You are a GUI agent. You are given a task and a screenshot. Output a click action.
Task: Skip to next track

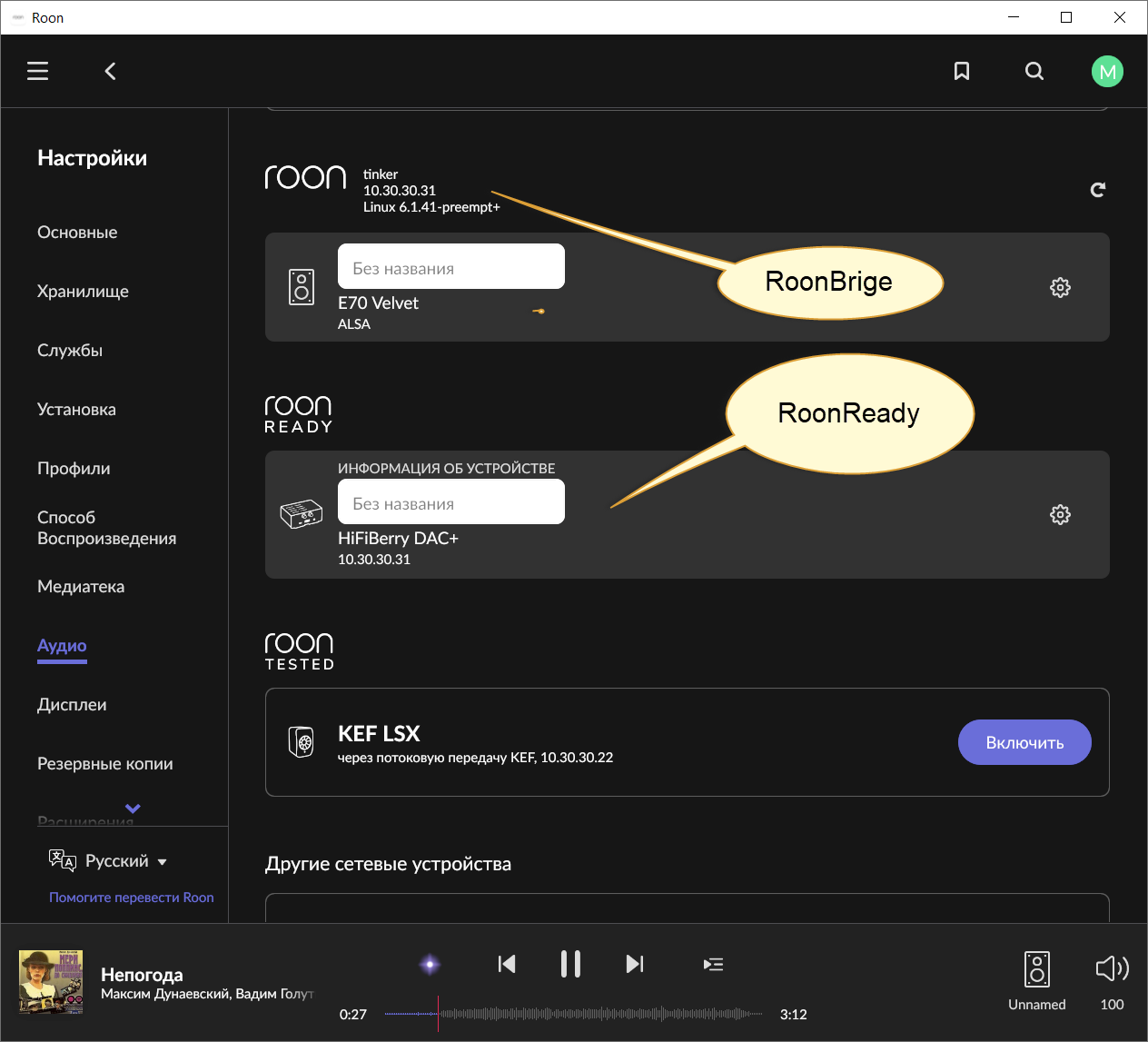point(635,964)
